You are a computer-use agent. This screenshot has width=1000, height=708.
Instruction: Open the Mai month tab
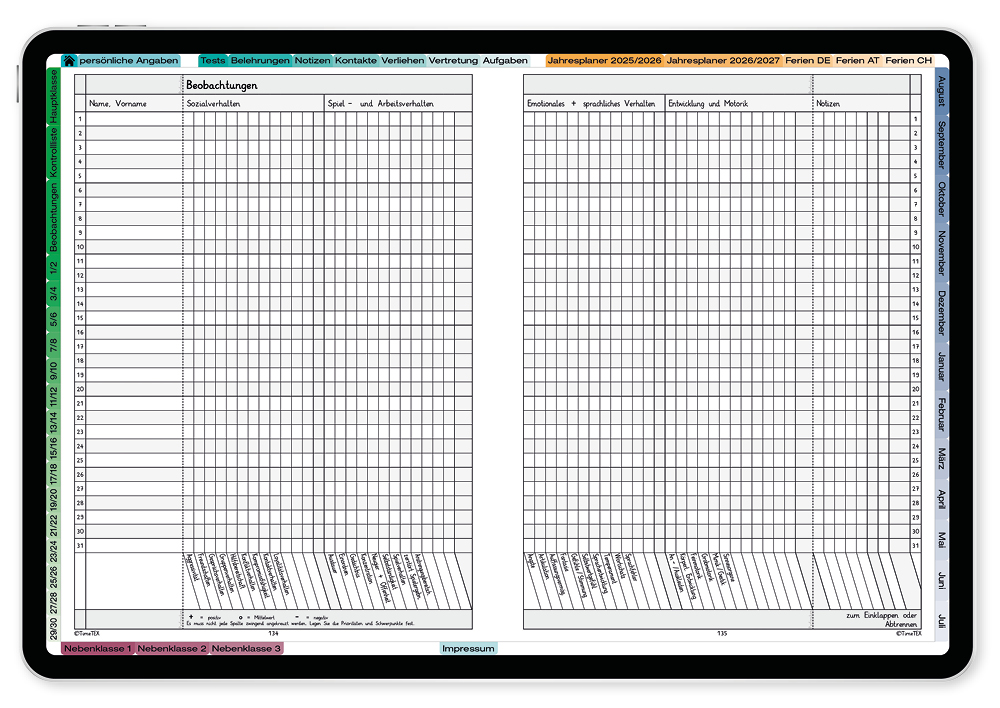click(x=941, y=540)
